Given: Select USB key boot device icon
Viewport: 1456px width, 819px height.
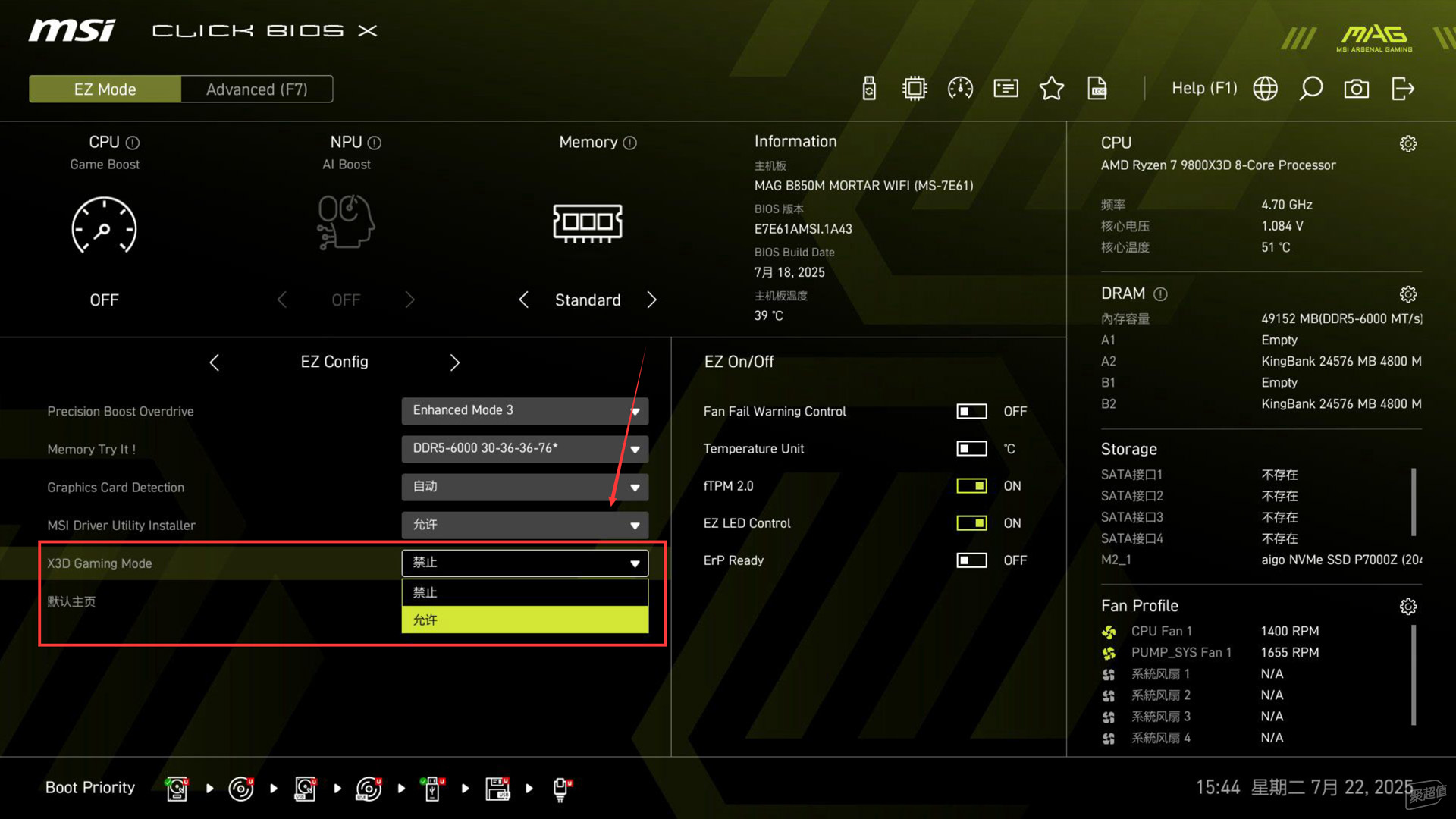Looking at the screenshot, I should [432, 789].
